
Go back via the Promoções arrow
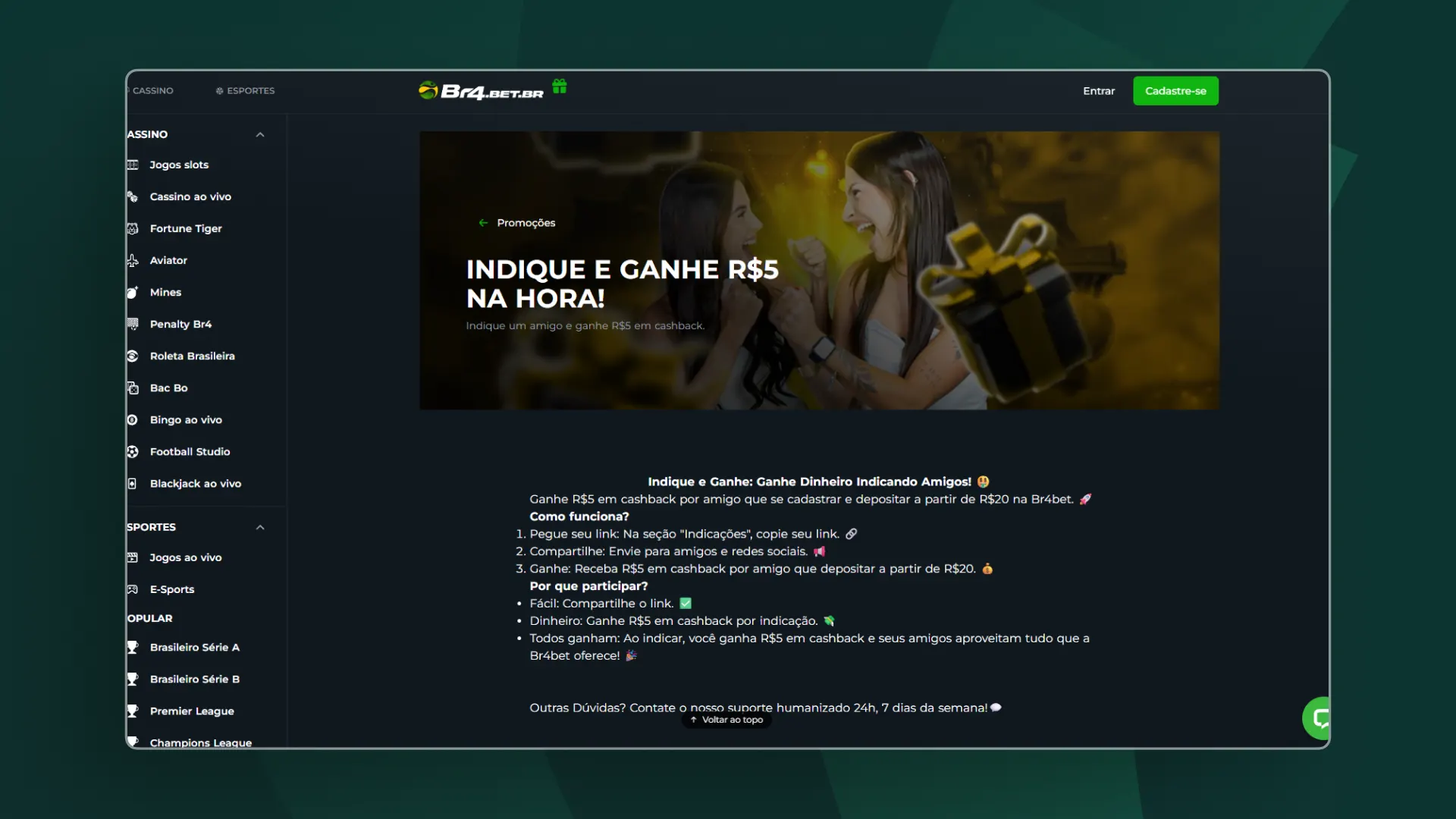483,223
